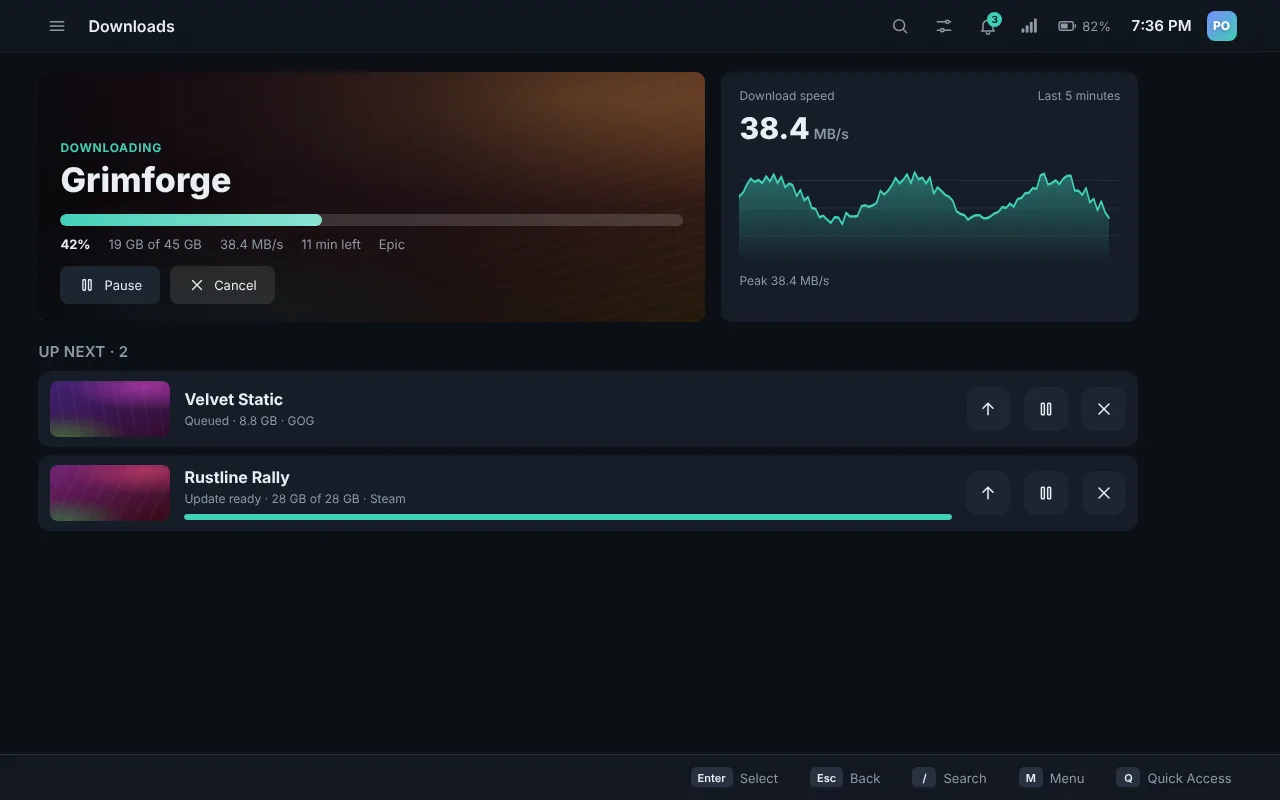The height and width of the screenshot is (800, 1280).
Task: Click the DOWNLOADING status label
Action: point(111,147)
